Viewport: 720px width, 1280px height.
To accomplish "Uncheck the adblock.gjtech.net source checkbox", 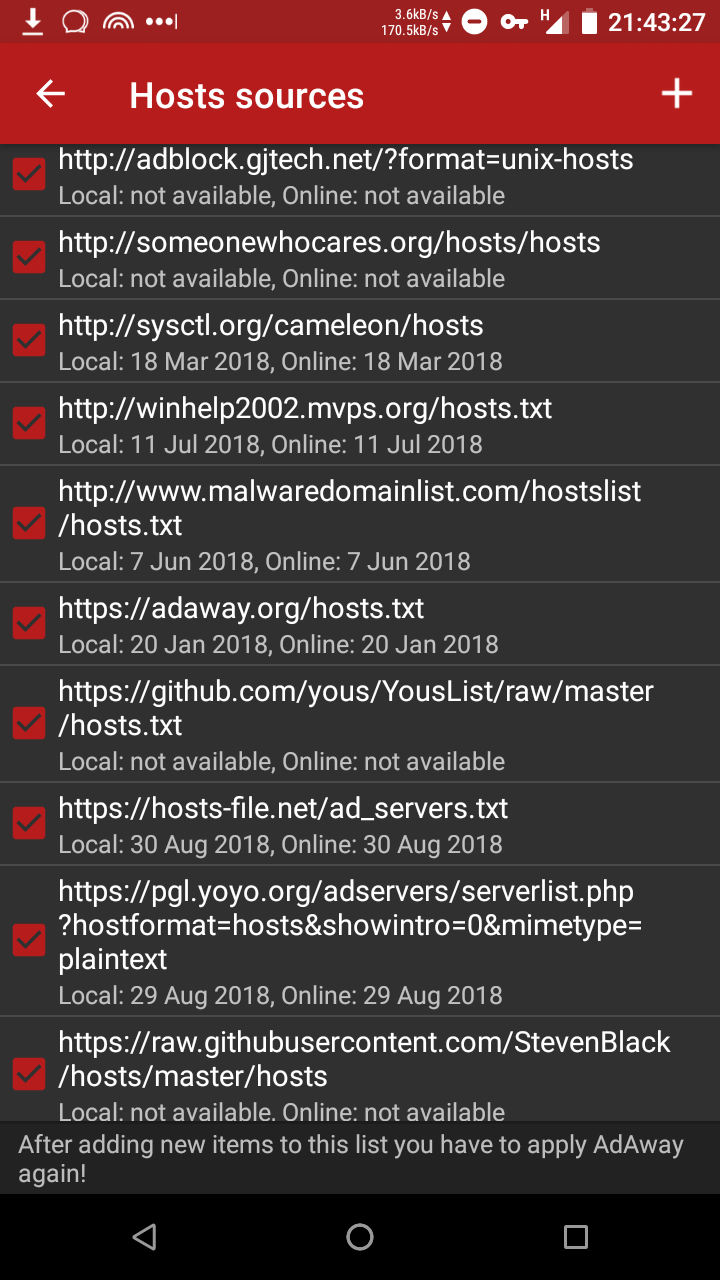I will (29, 175).
